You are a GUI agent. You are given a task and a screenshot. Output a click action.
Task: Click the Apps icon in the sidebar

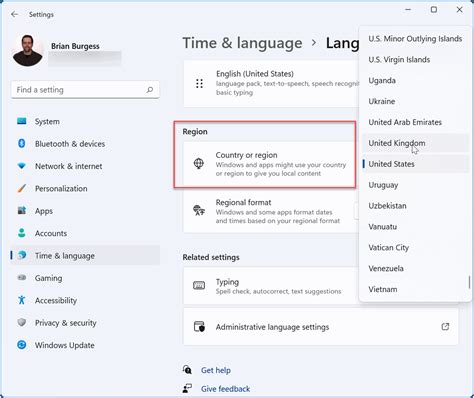(x=22, y=210)
